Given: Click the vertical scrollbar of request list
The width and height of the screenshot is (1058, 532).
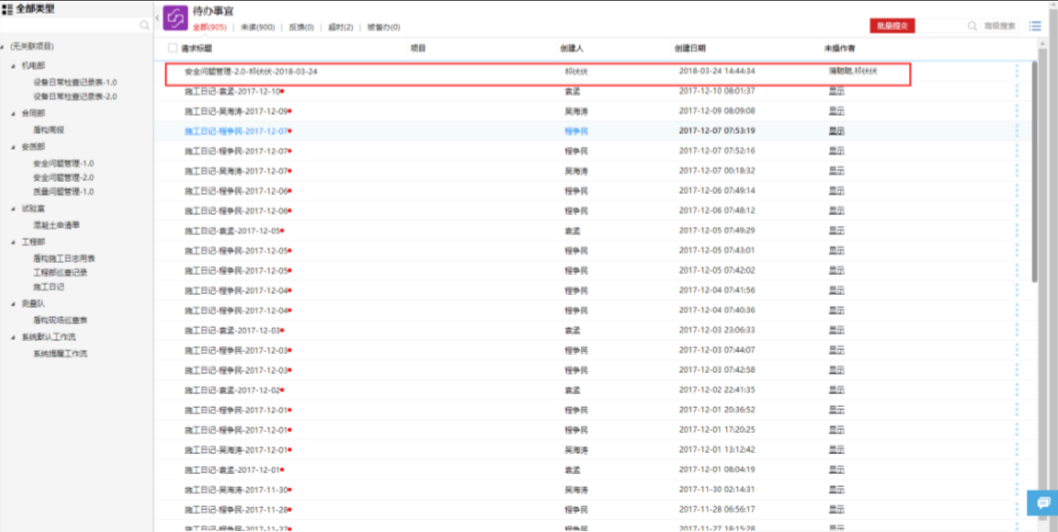Looking at the screenshot, I should [x=1034, y=171].
